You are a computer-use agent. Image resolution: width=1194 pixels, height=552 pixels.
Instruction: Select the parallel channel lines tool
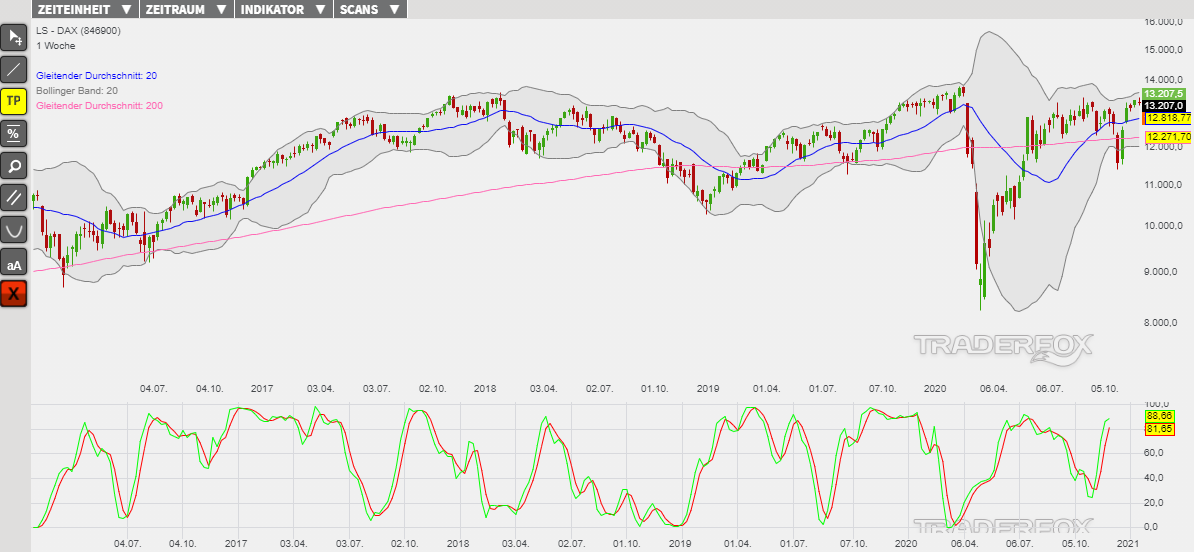(x=14, y=197)
